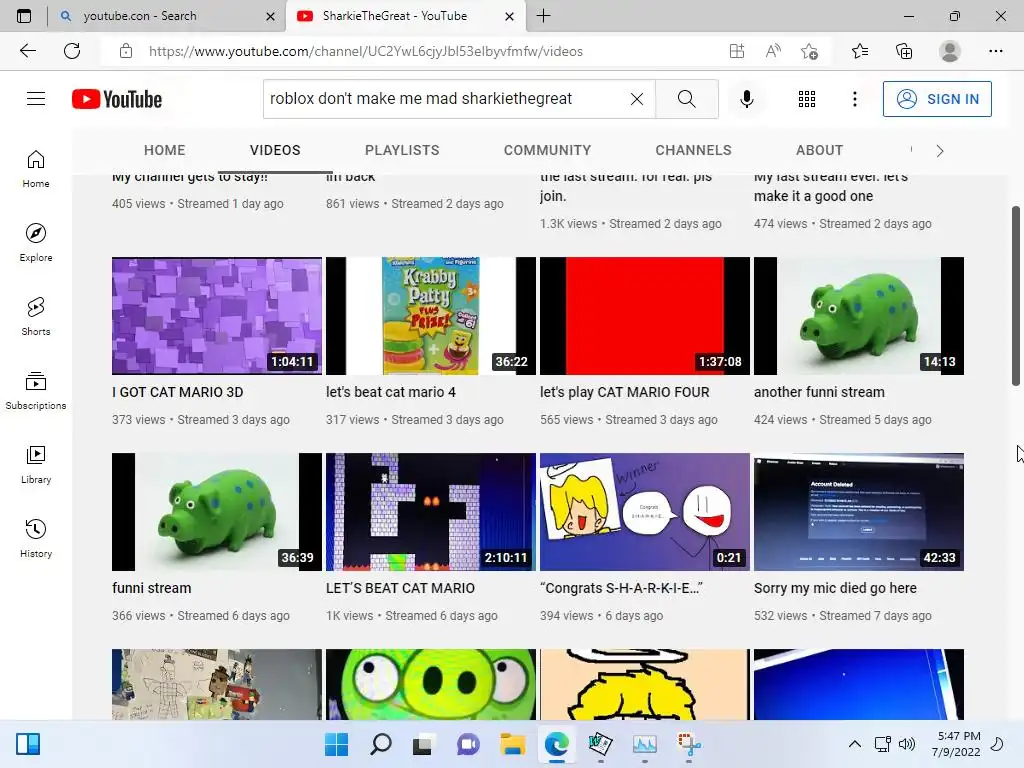Add page to favorites star-plus icon
The image size is (1024, 768).
point(809,51)
